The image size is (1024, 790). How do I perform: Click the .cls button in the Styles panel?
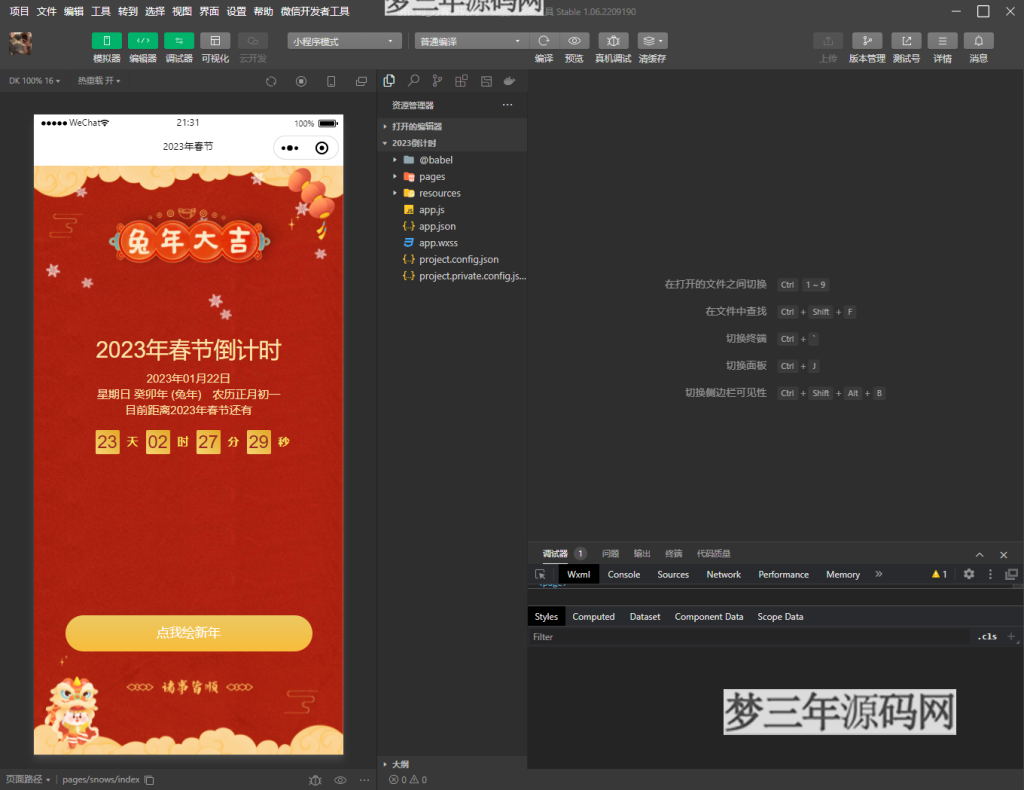tap(987, 636)
